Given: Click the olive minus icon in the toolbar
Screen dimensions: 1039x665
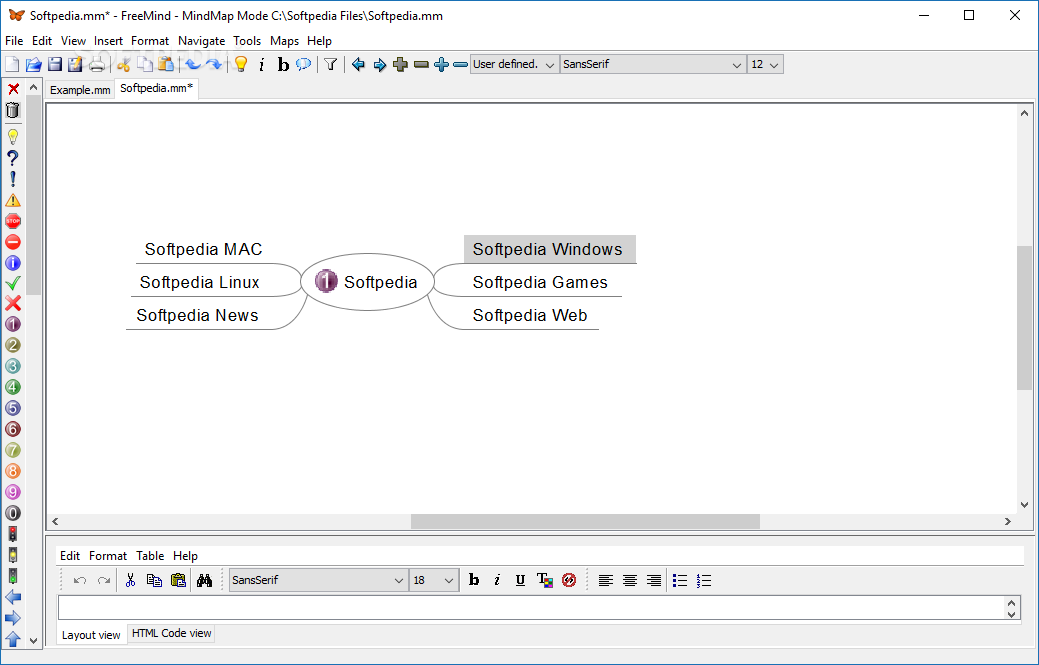Looking at the screenshot, I should (x=421, y=64).
